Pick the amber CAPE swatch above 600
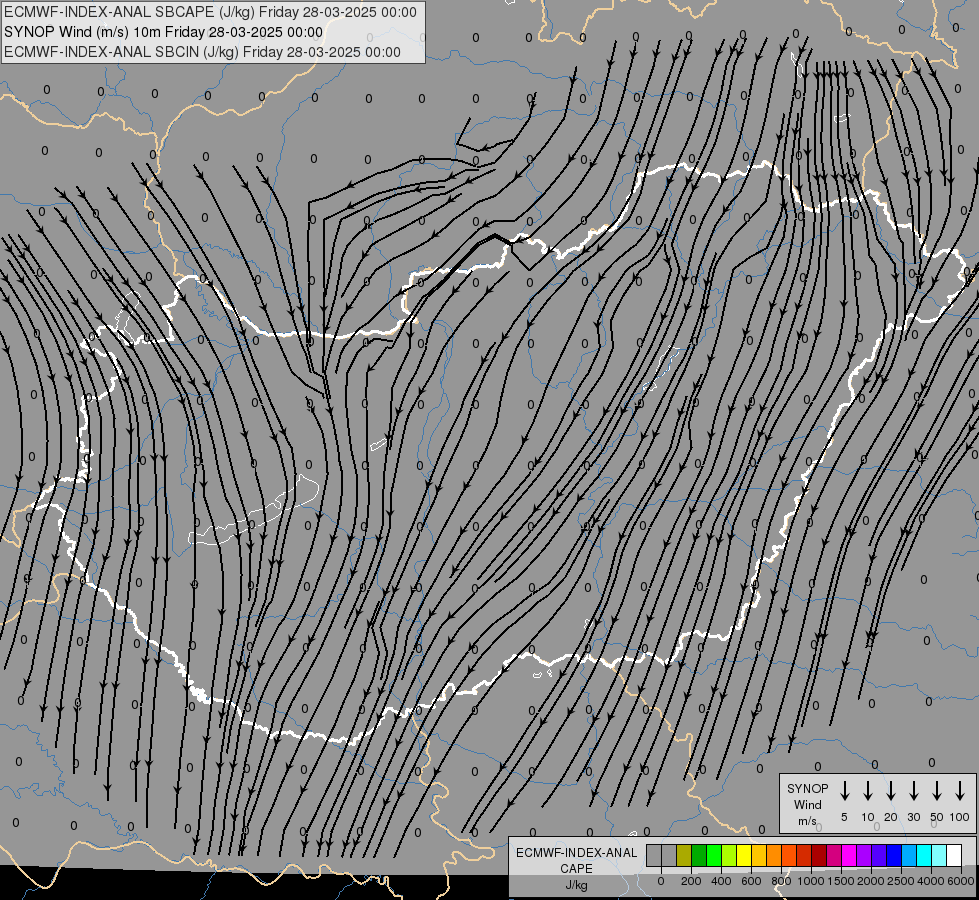979x900 pixels. 759,855
